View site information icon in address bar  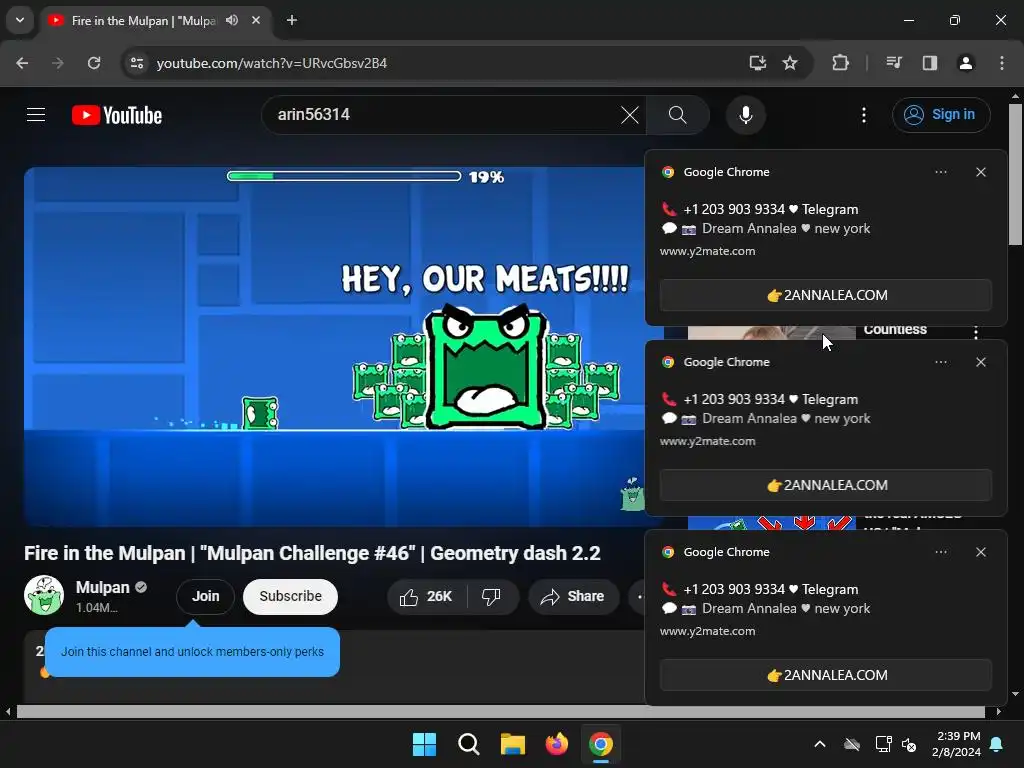click(137, 63)
